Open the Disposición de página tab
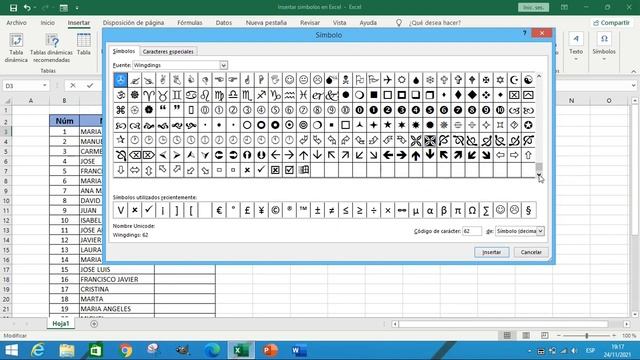This screenshot has height=360, width=640. (x=133, y=22)
